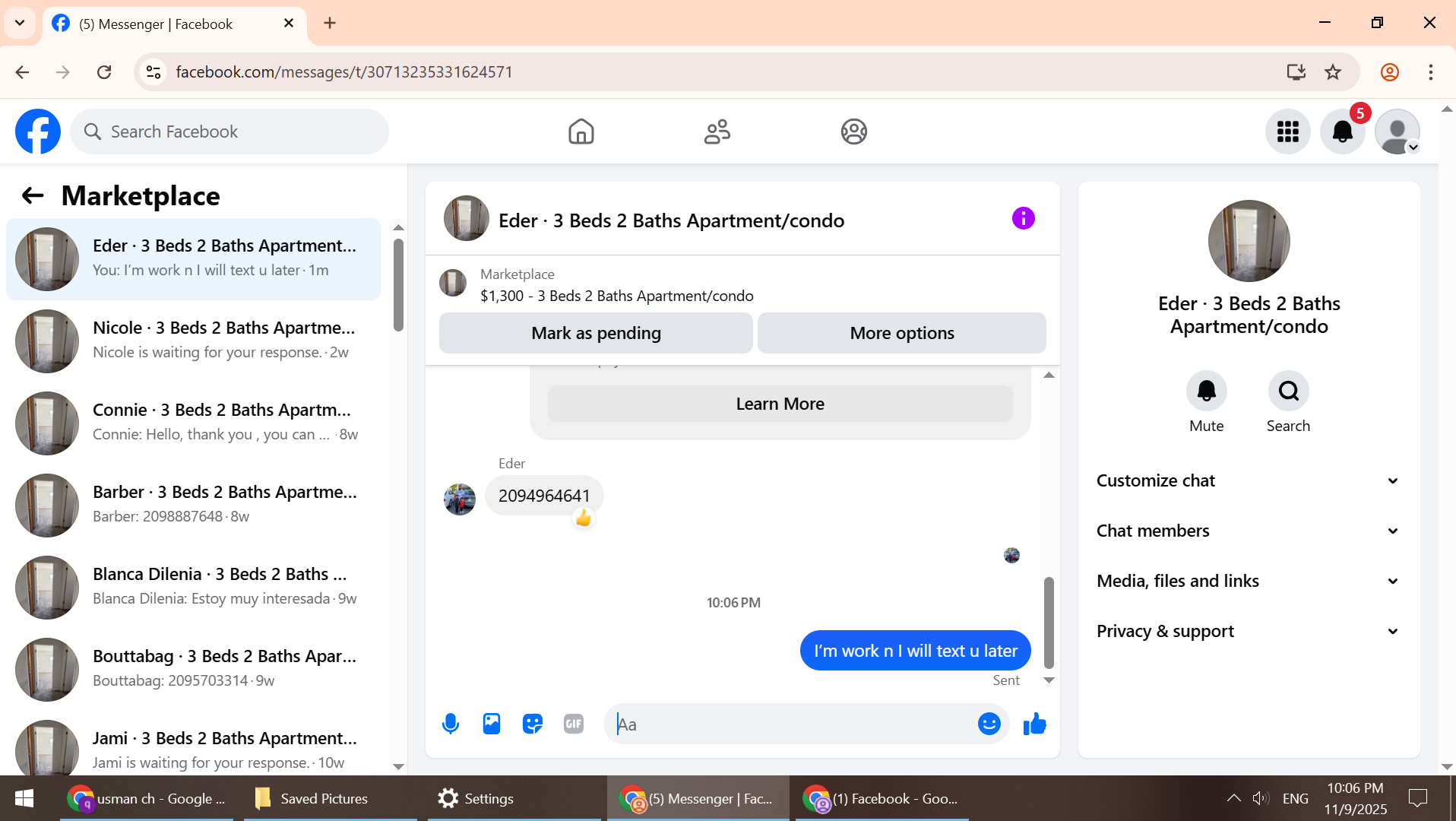Expand the Customize chat section
1456x821 pixels.
1249,480
